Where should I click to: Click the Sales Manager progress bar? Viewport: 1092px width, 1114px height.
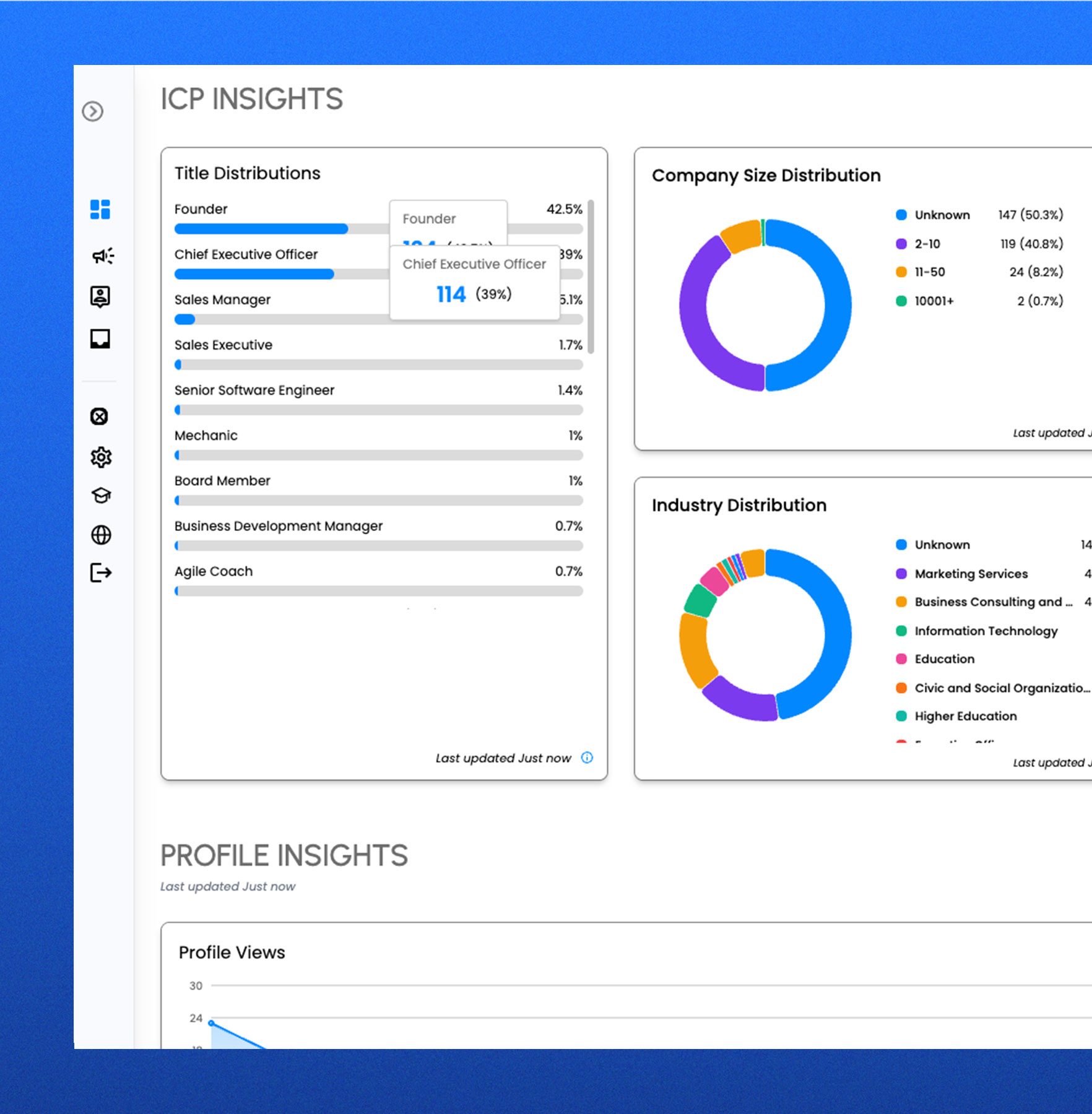click(379, 319)
